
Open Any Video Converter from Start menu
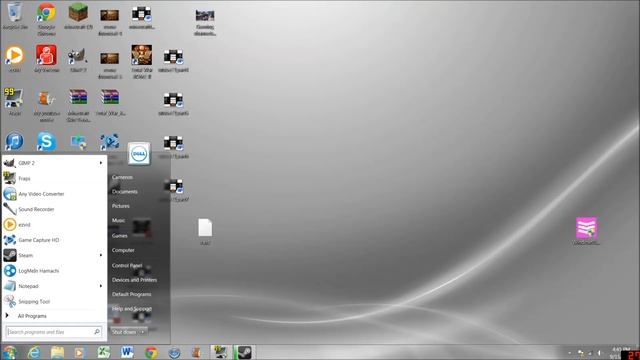click(x=53, y=194)
